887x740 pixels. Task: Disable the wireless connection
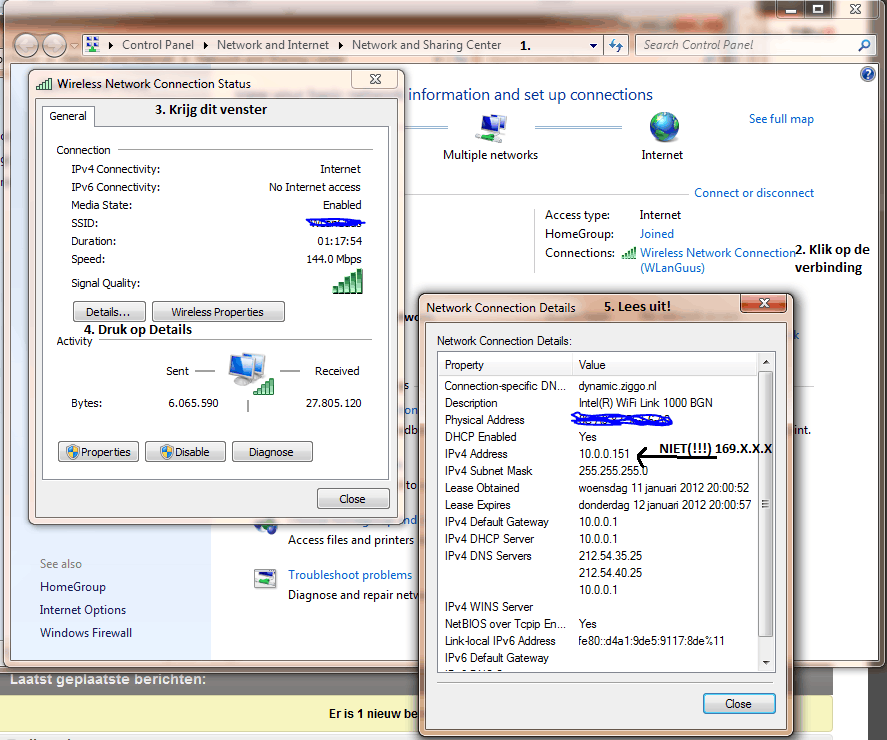(x=185, y=451)
